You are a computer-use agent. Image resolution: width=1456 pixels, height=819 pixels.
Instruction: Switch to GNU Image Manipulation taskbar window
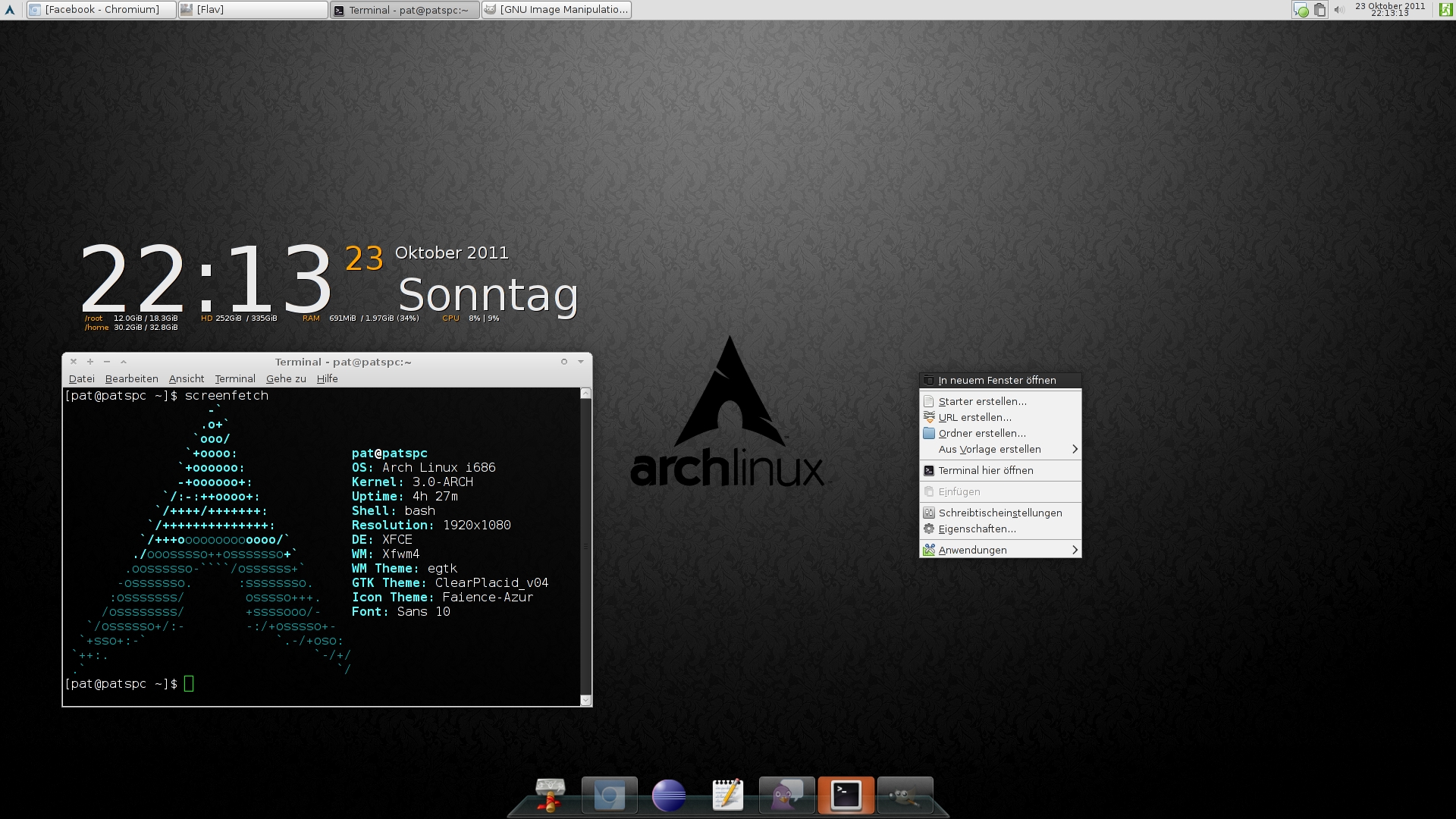(557, 10)
